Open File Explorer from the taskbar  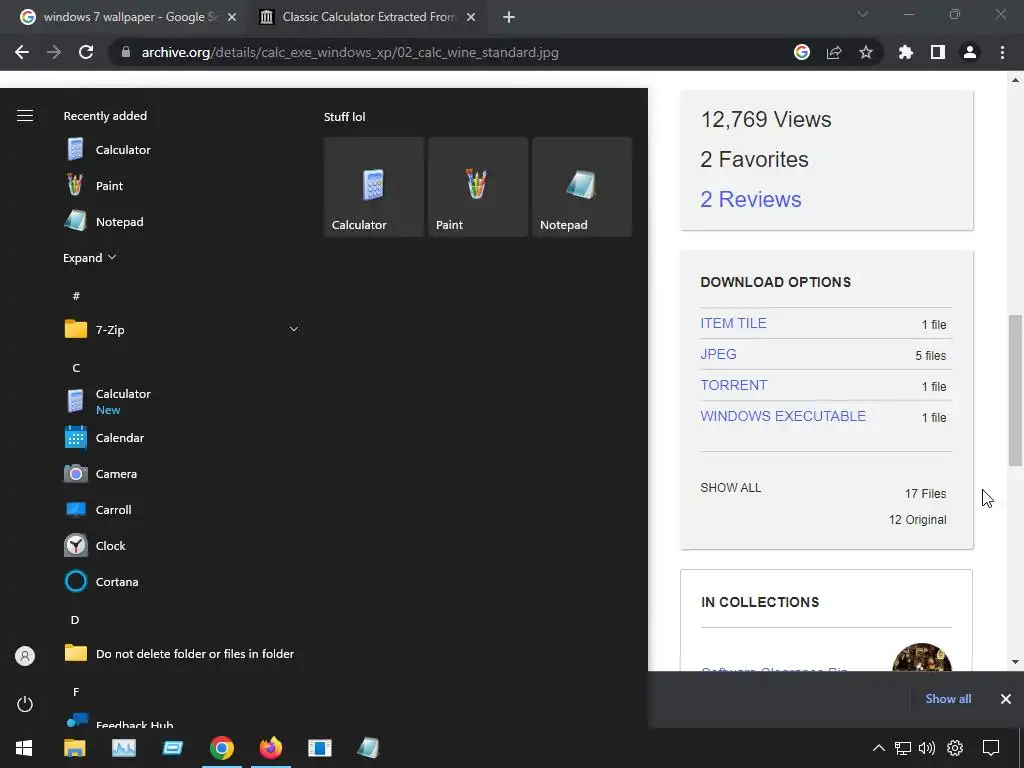(74, 748)
